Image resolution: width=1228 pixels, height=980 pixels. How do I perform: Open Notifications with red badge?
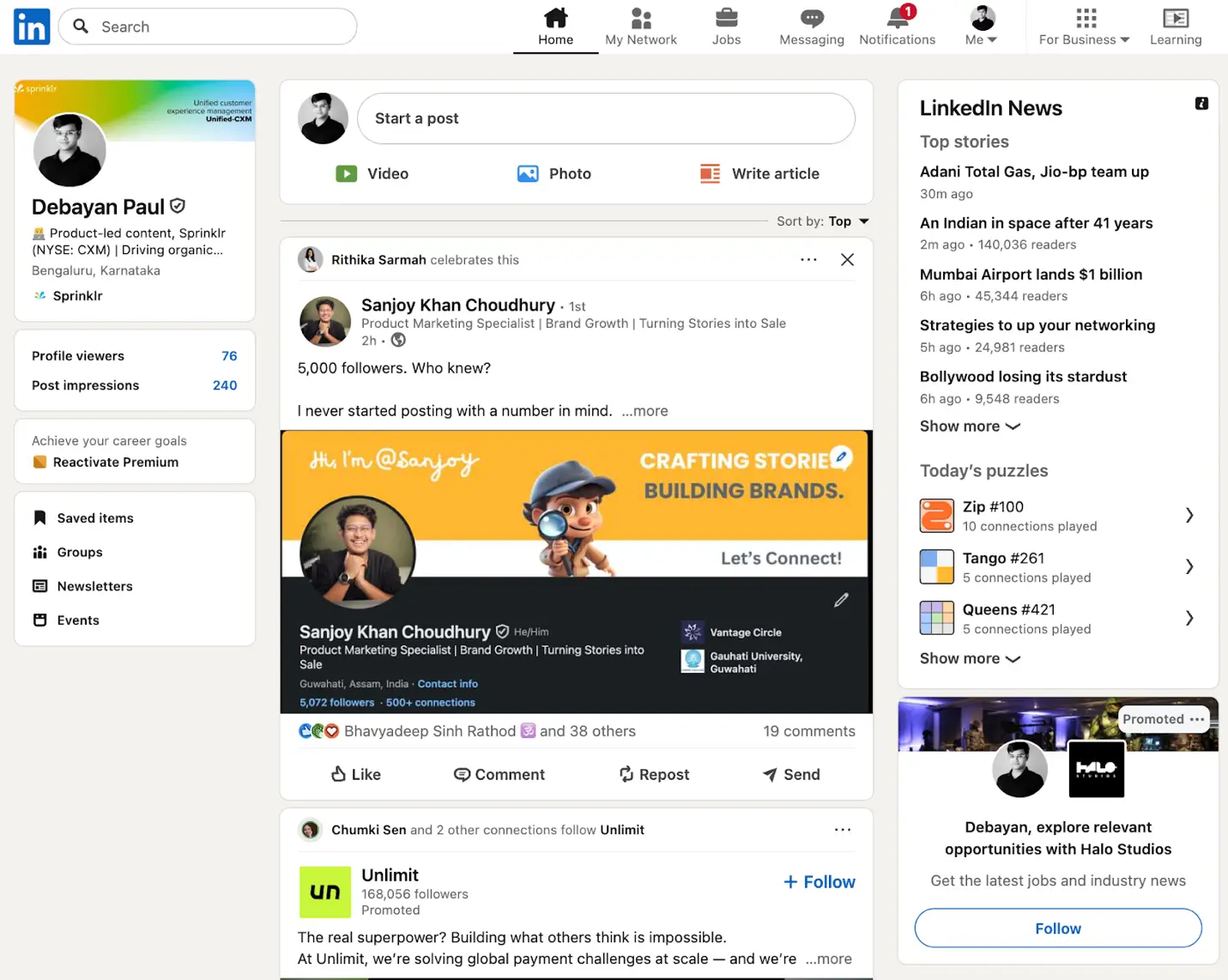pos(898,27)
